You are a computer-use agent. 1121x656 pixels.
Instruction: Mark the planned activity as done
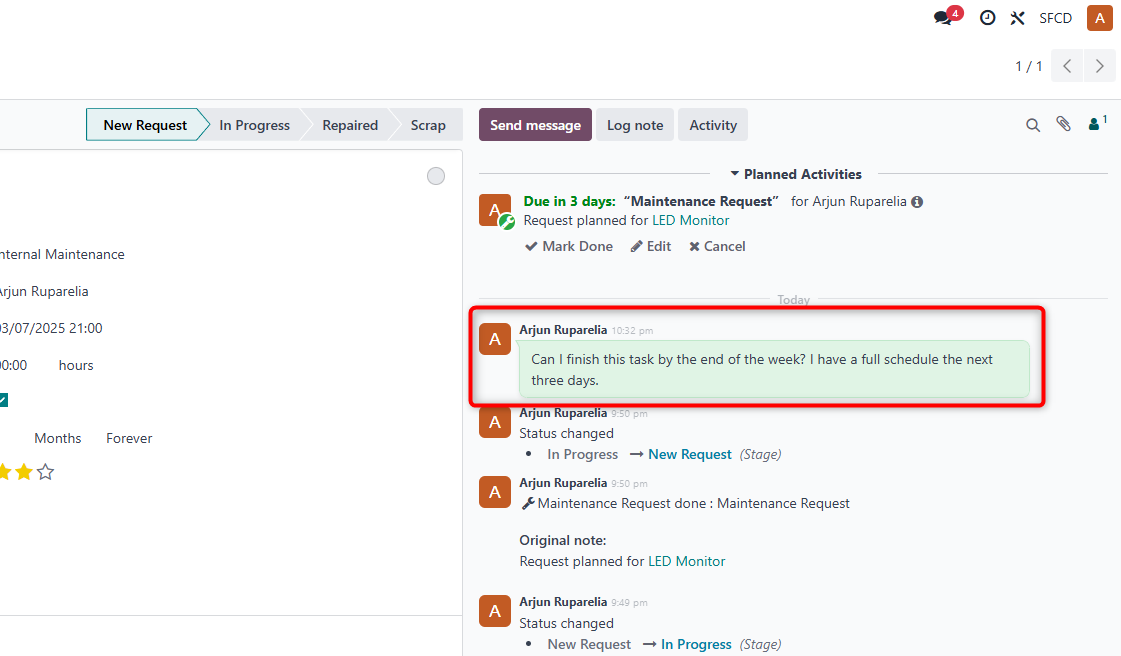pyautogui.click(x=568, y=246)
